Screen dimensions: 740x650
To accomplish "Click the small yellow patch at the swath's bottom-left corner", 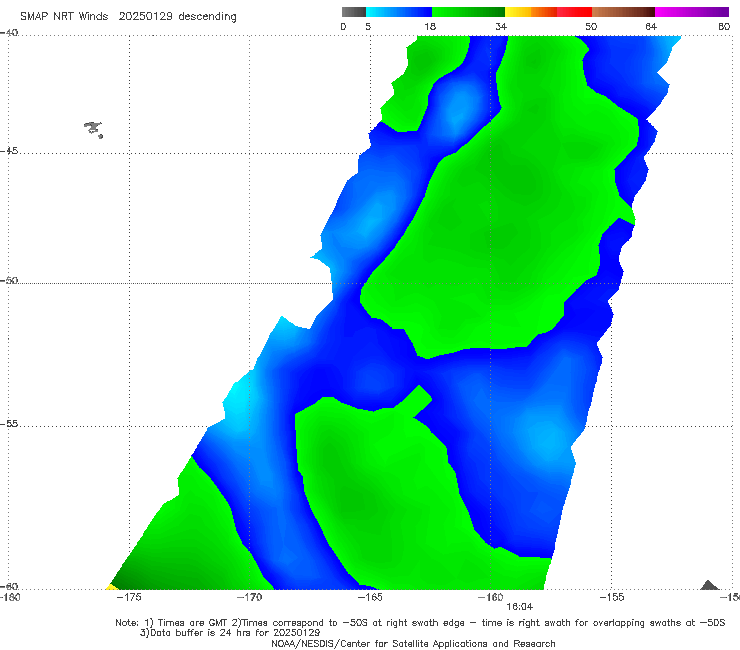I will click(111, 587).
